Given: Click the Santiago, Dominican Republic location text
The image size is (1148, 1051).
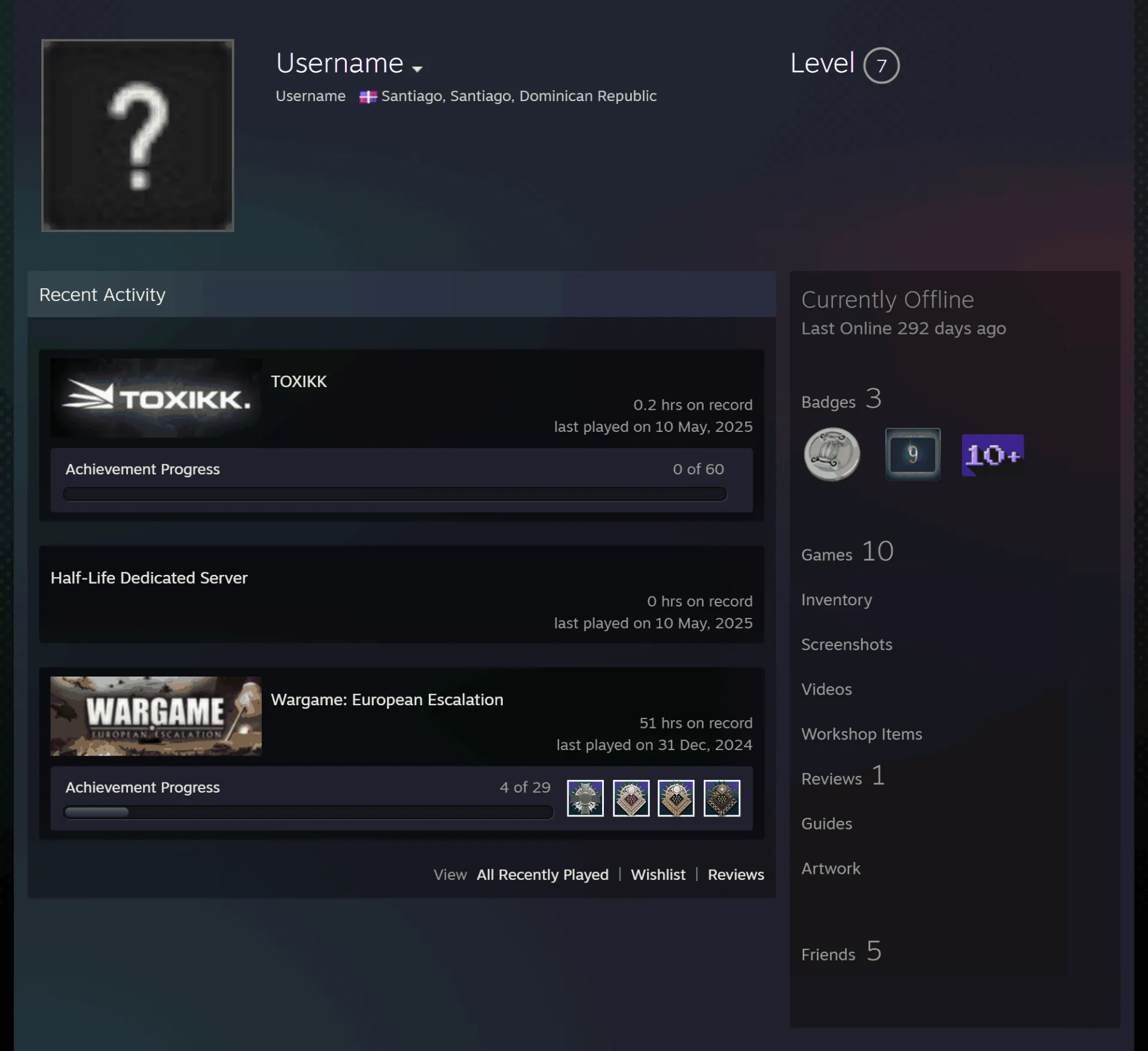Looking at the screenshot, I should (x=518, y=96).
